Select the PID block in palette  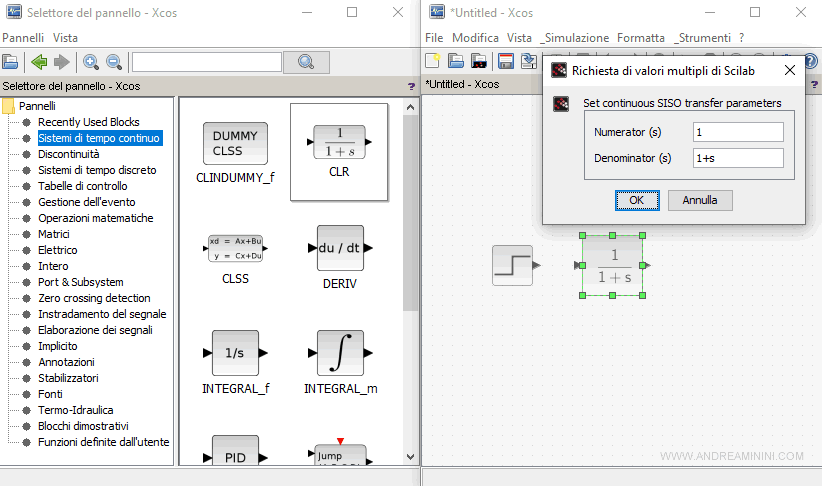[235, 450]
